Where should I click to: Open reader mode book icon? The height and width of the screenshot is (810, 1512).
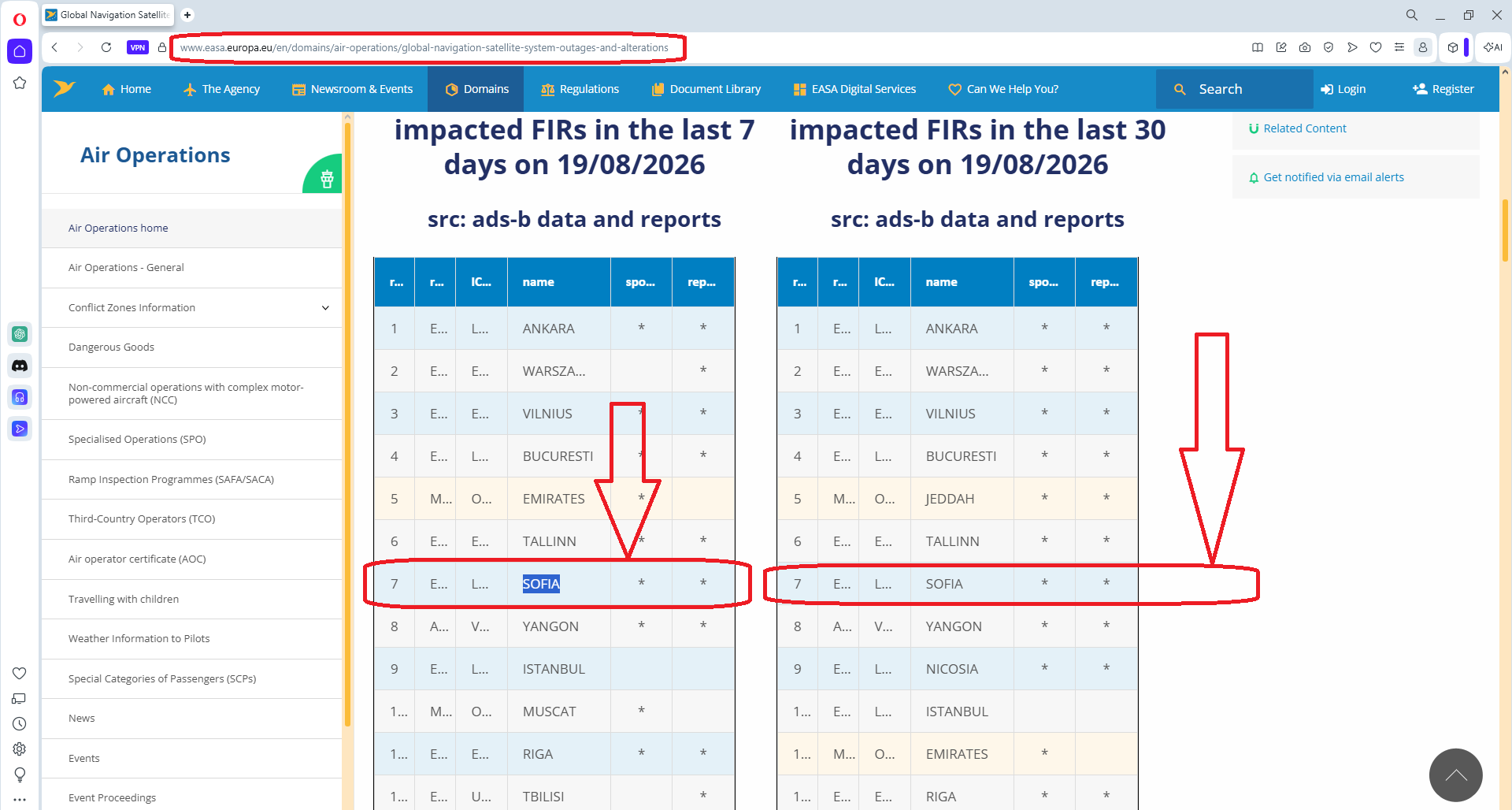click(x=1258, y=47)
